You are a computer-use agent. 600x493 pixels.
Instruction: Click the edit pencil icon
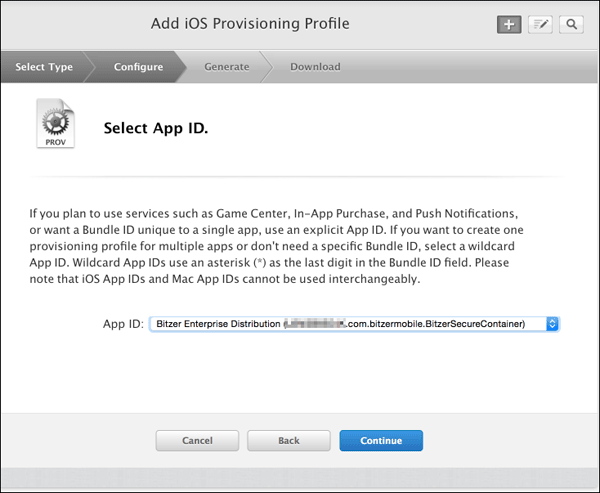coord(540,24)
